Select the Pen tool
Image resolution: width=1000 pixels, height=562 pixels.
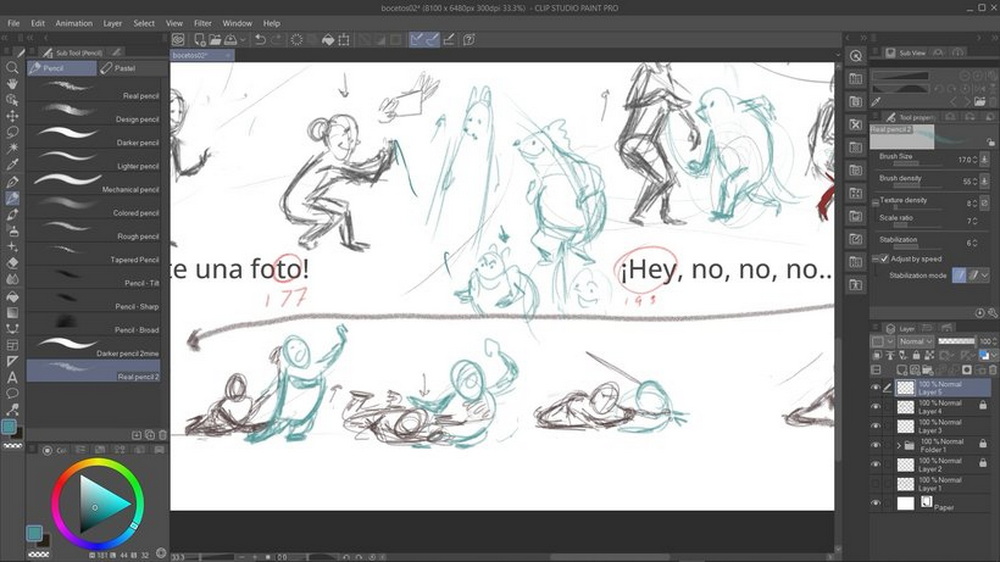tap(11, 181)
